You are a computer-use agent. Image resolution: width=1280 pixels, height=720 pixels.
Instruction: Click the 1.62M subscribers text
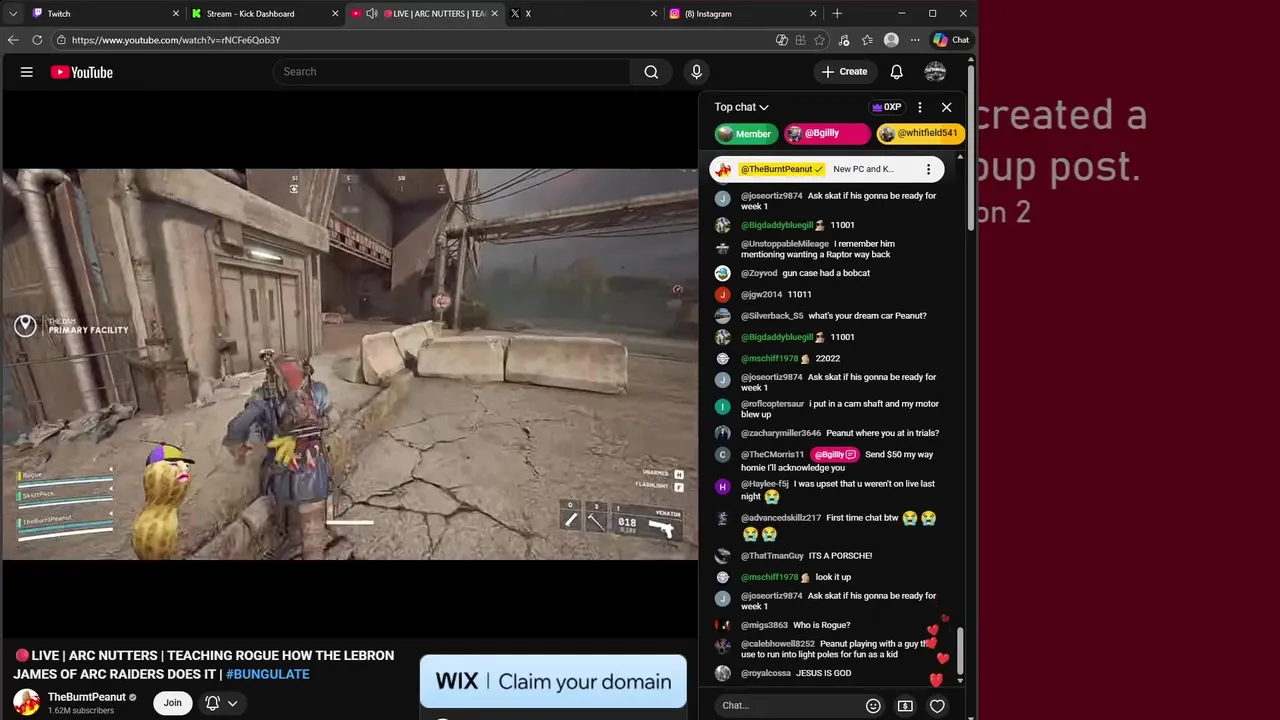(81, 711)
